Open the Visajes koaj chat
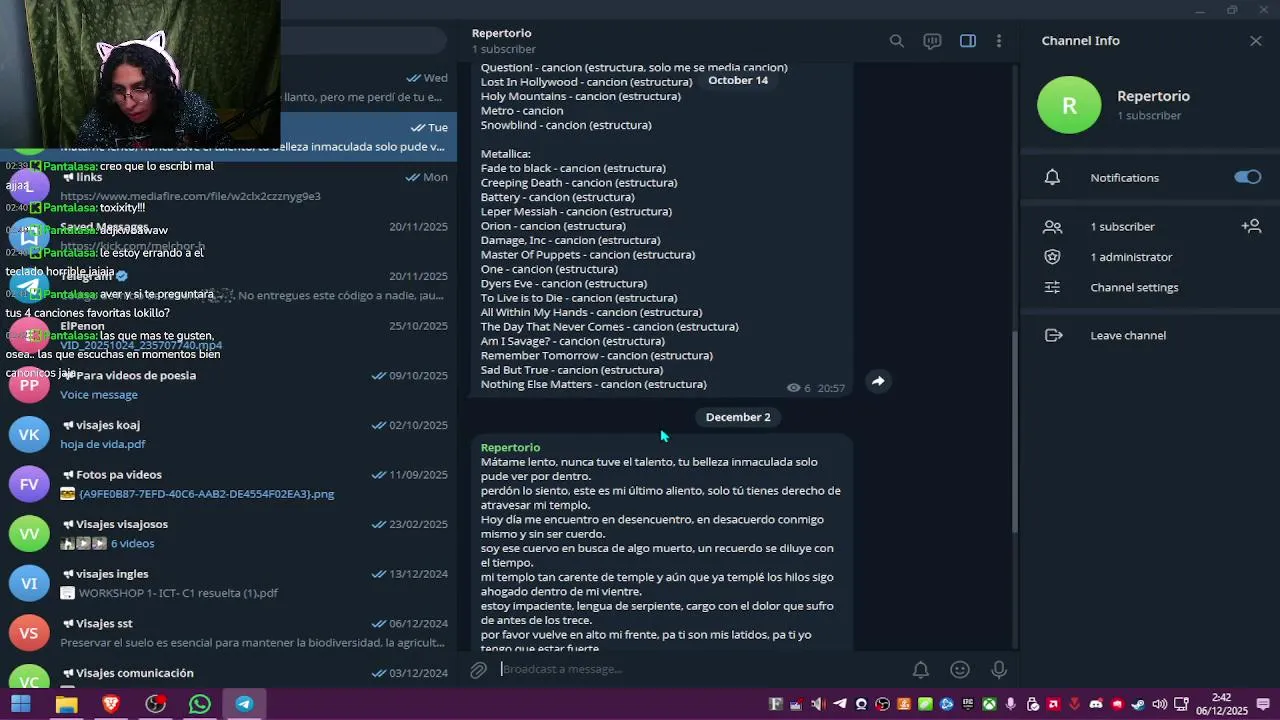The height and width of the screenshot is (720, 1280). [228, 434]
